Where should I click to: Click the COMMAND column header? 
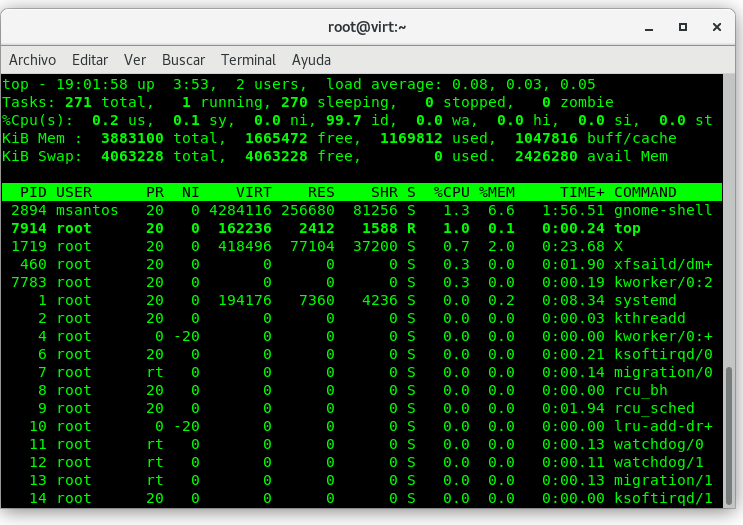pyautogui.click(x=645, y=192)
